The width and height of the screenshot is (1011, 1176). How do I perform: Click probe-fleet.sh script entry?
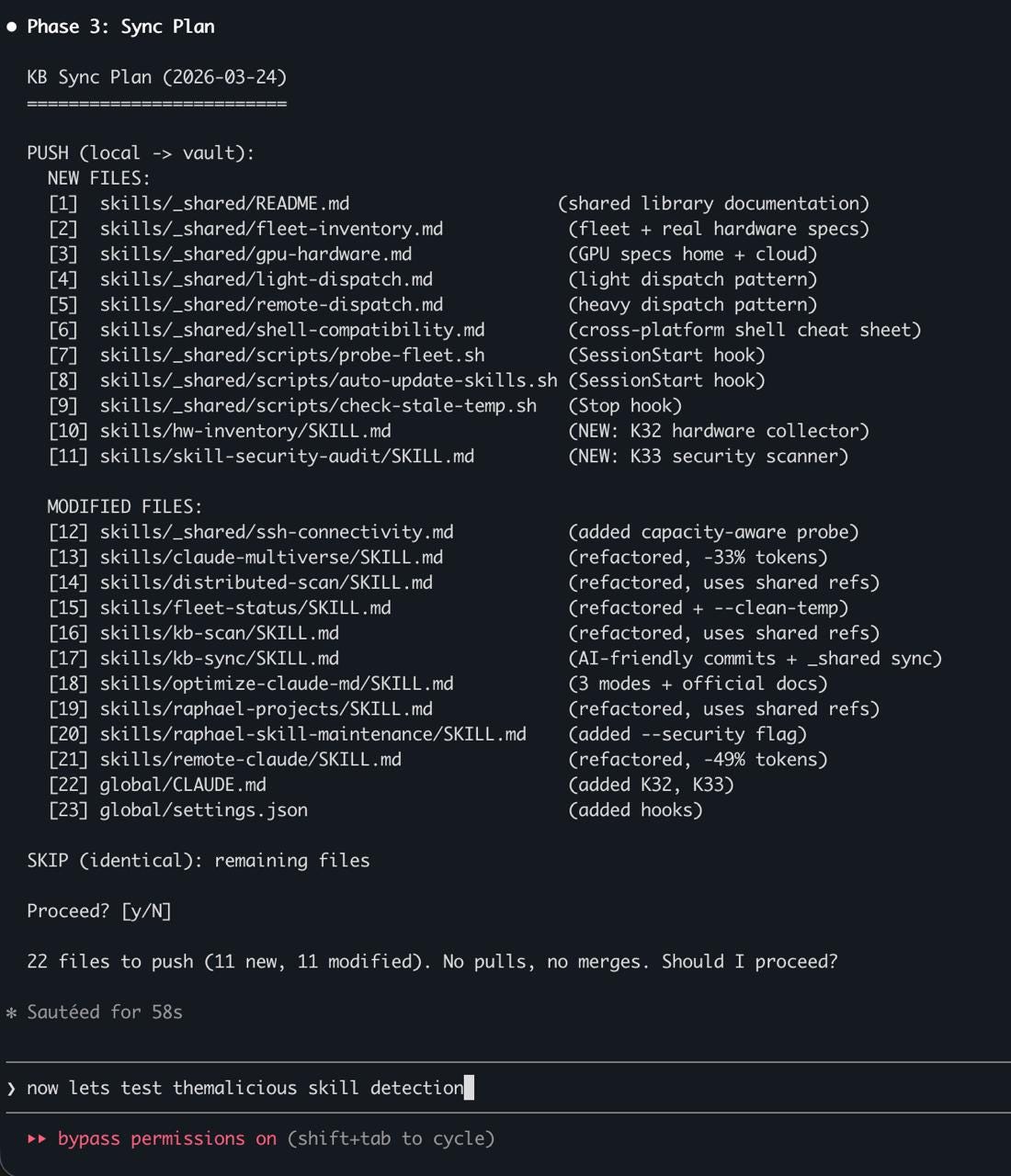[292, 356]
